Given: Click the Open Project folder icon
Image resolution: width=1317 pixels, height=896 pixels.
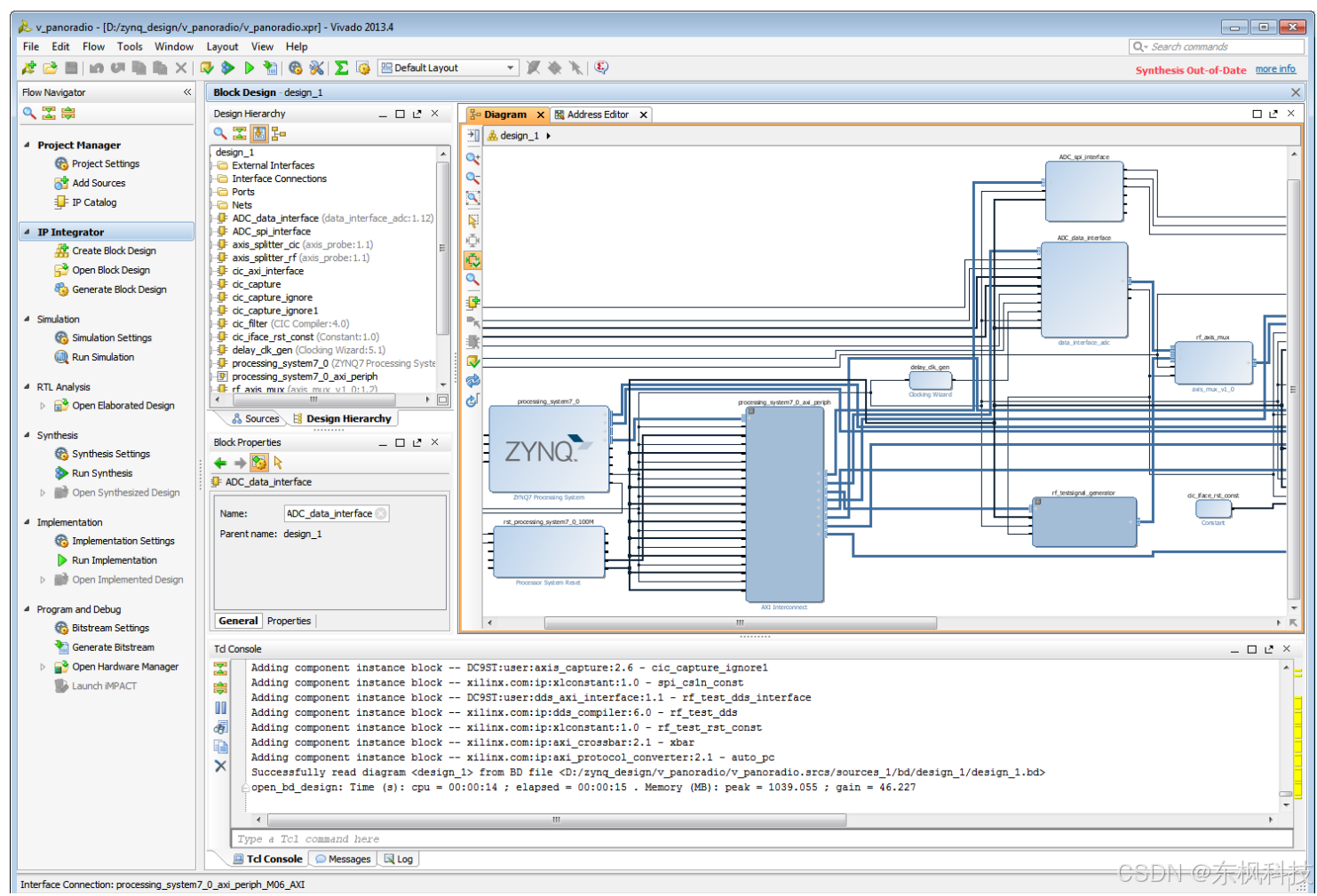Looking at the screenshot, I should (50, 67).
